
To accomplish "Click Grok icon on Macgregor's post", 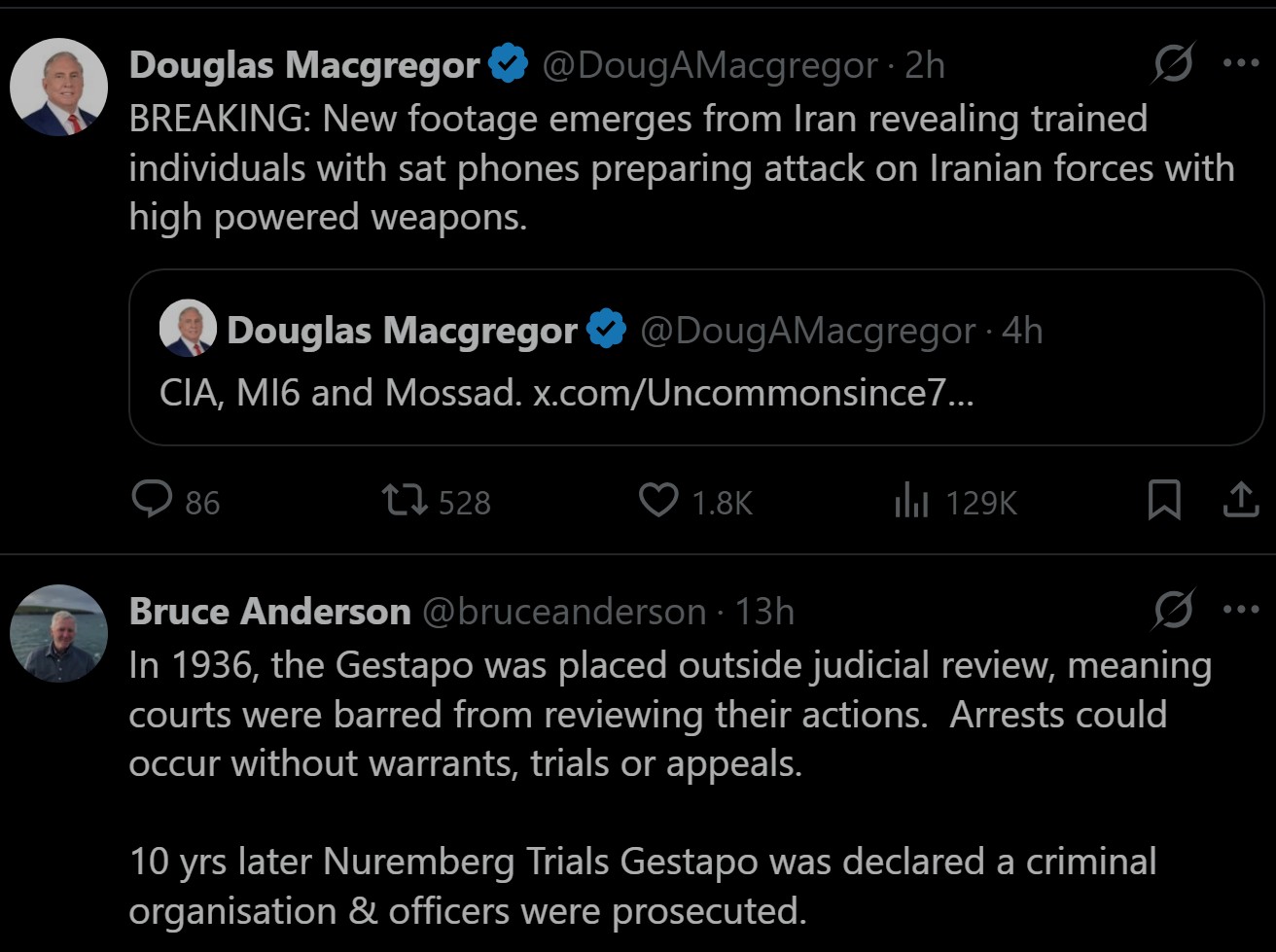I will click(1174, 66).
